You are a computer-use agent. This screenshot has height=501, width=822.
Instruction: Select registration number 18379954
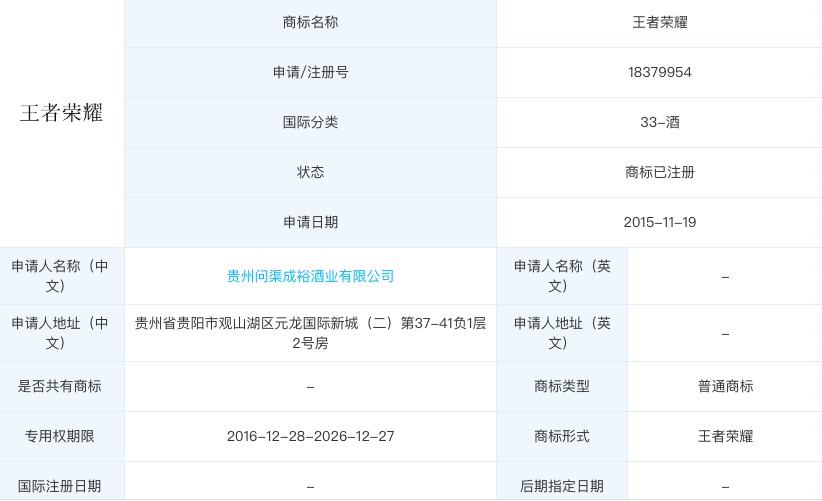coord(659,72)
